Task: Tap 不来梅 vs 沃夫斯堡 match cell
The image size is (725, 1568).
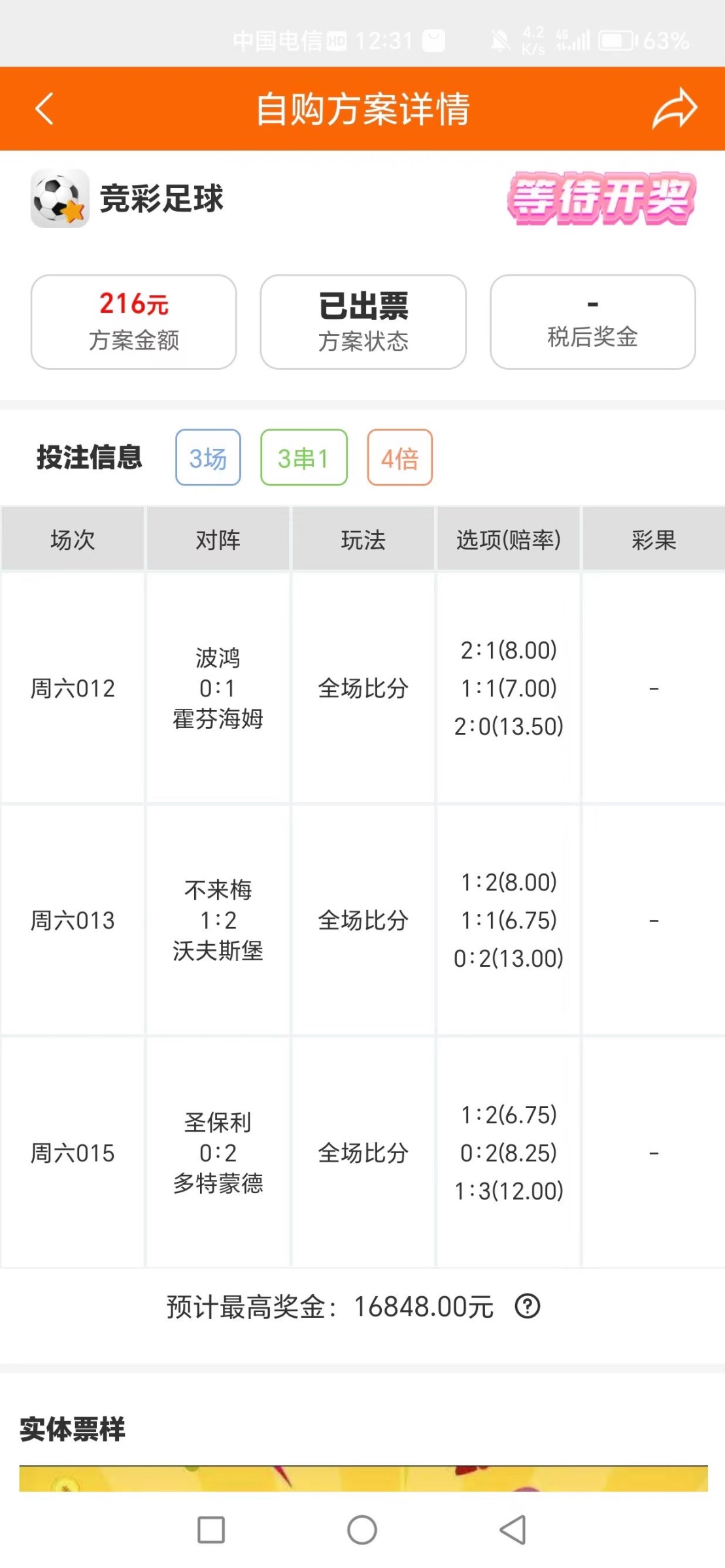Action: [x=218, y=920]
